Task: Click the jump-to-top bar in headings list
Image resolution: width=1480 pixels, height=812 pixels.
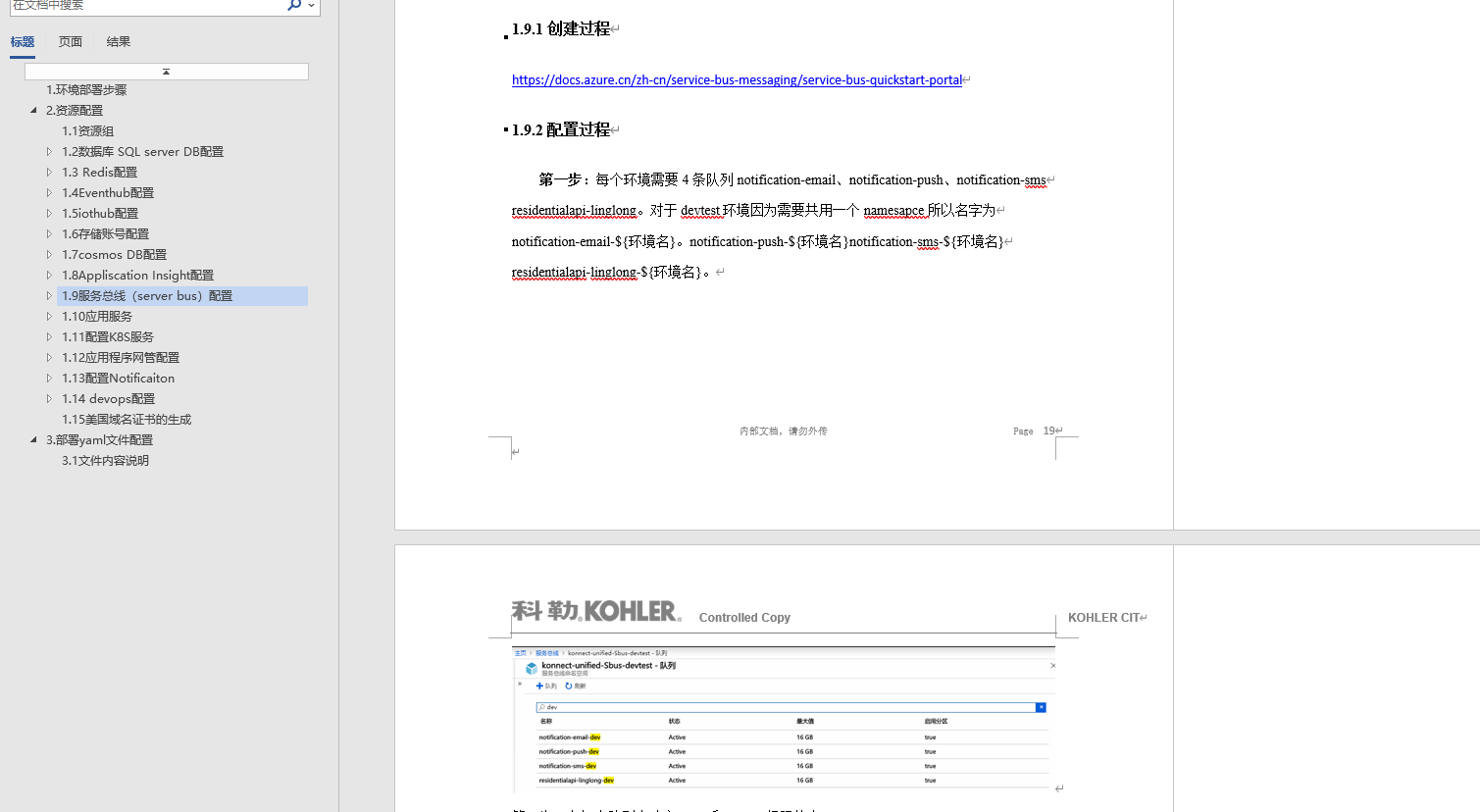Action: 167,72
